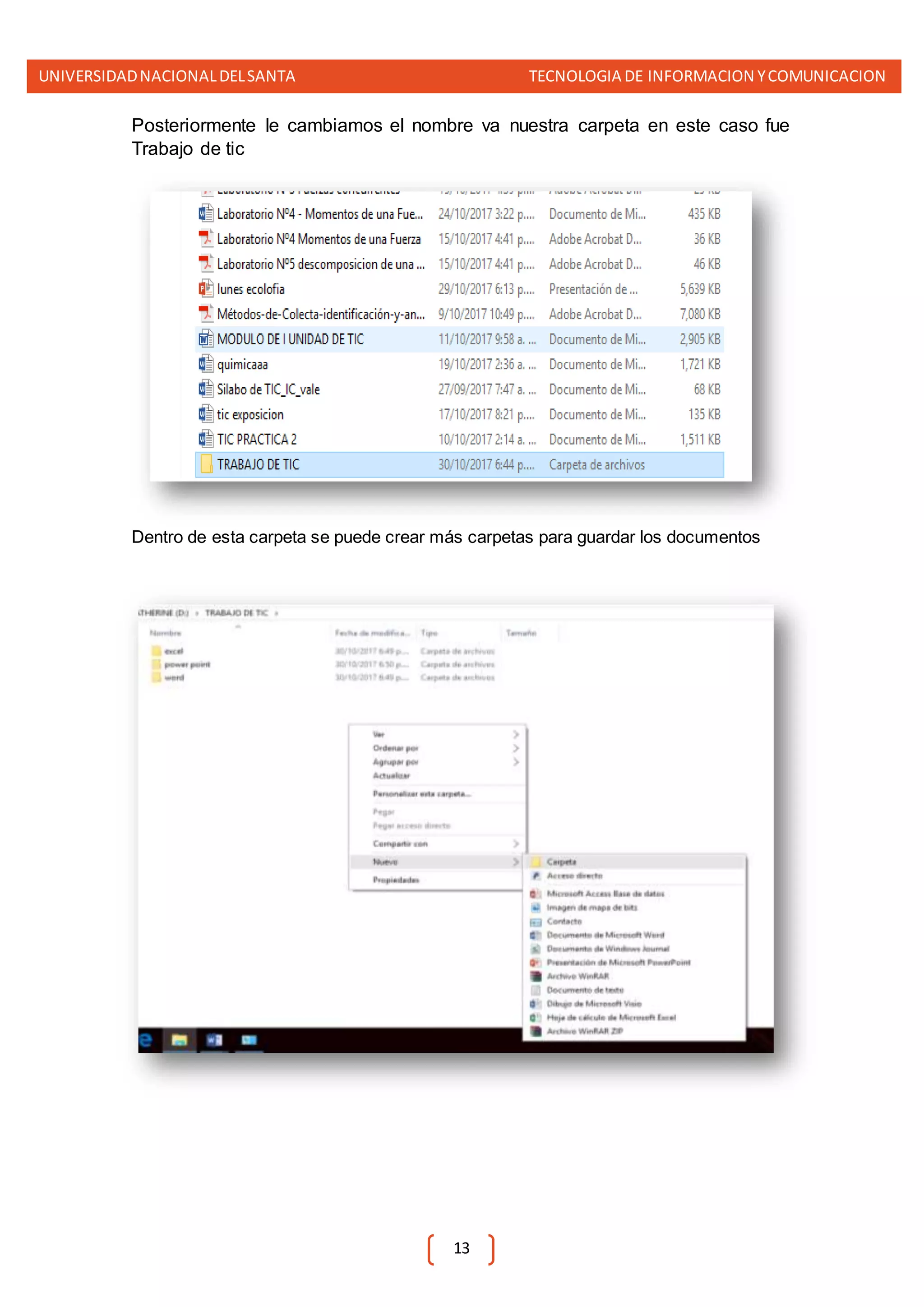Click the lunes ecolofia PowerPoint file icon
The height and width of the screenshot is (1307, 924).
[205, 289]
